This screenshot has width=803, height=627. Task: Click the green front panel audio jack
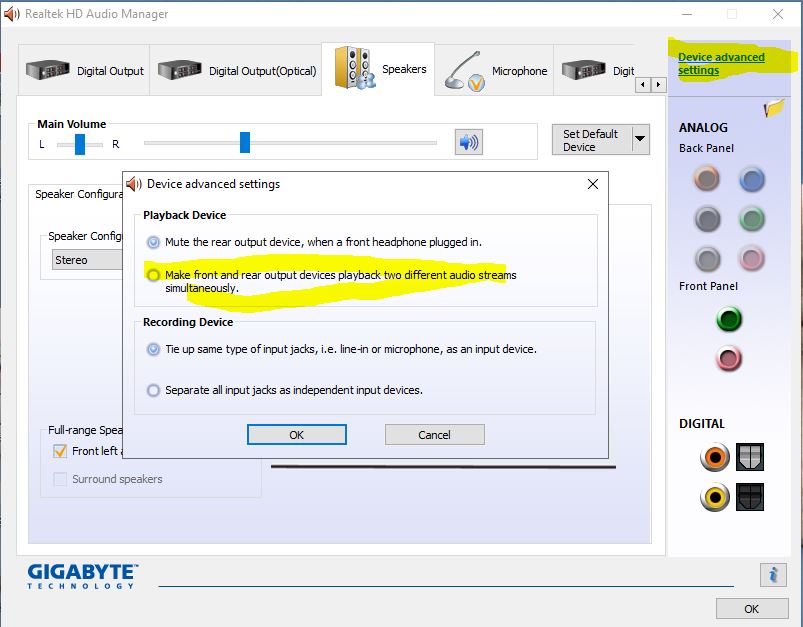pos(729,320)
